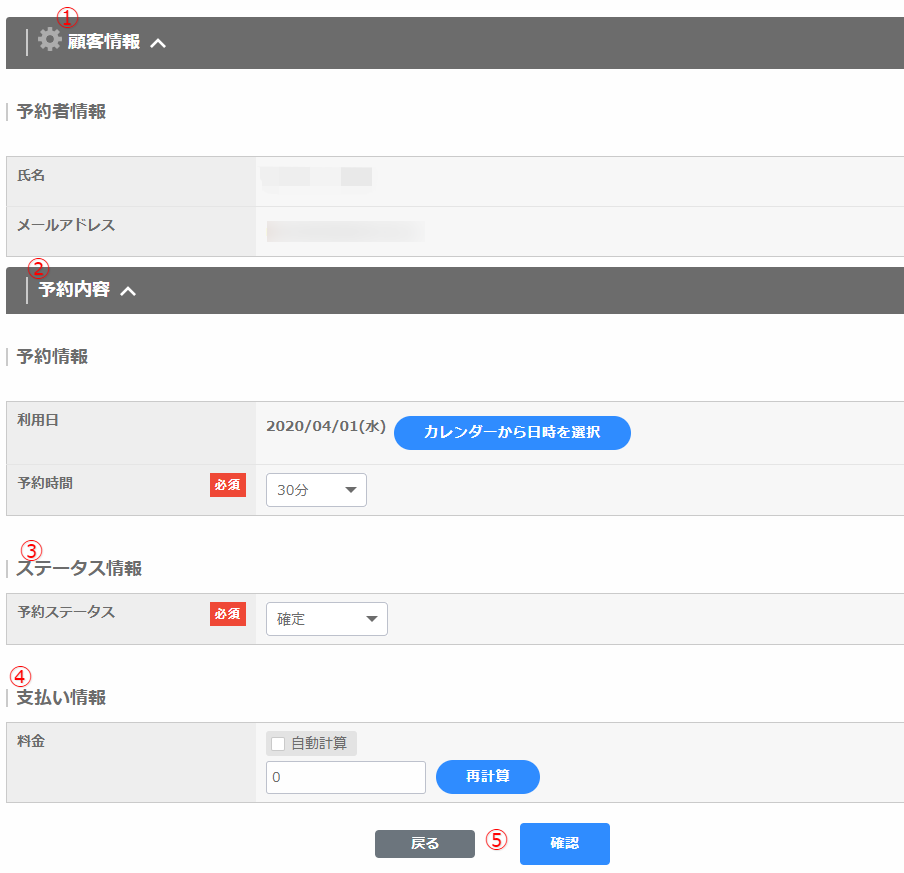This screenshot has height=873, width=904.
Task: Click the 予約内容 header title
Action: (x=74, y=290)
